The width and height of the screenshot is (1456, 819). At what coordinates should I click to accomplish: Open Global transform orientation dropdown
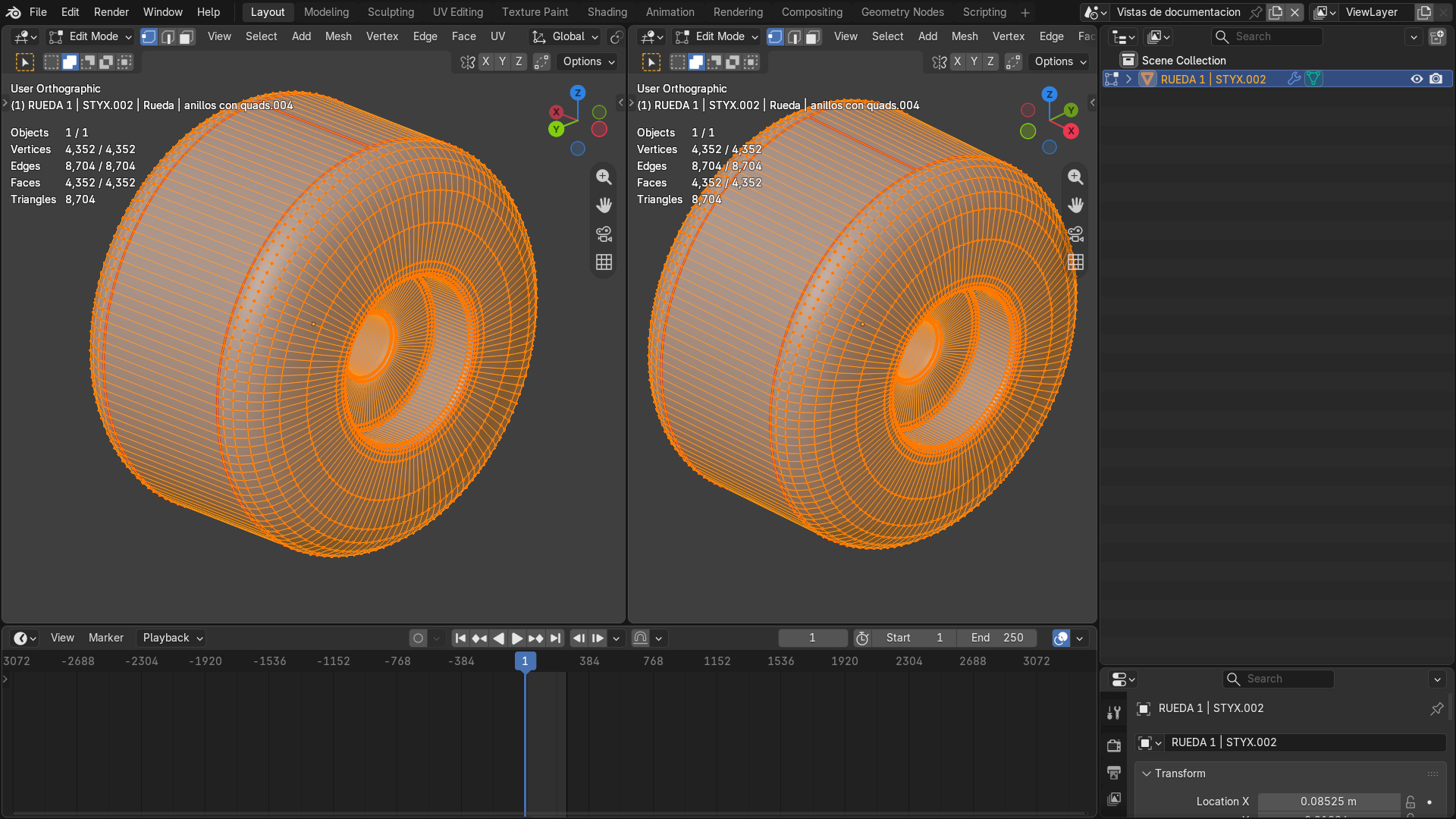click(566, 36)
